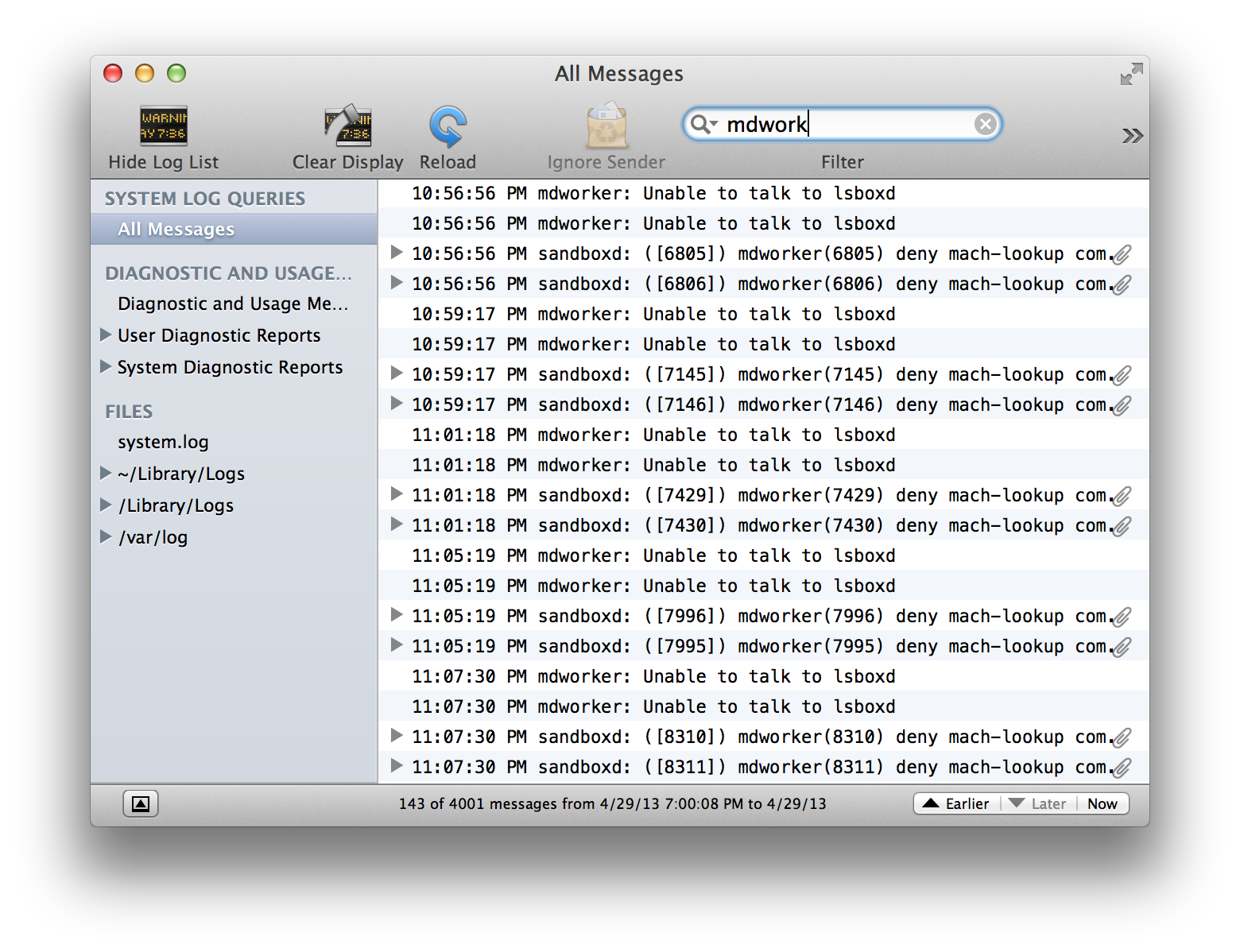Select first 11:01:18 PM mdworker message row
1240x952 pixels.
[763, 435]
